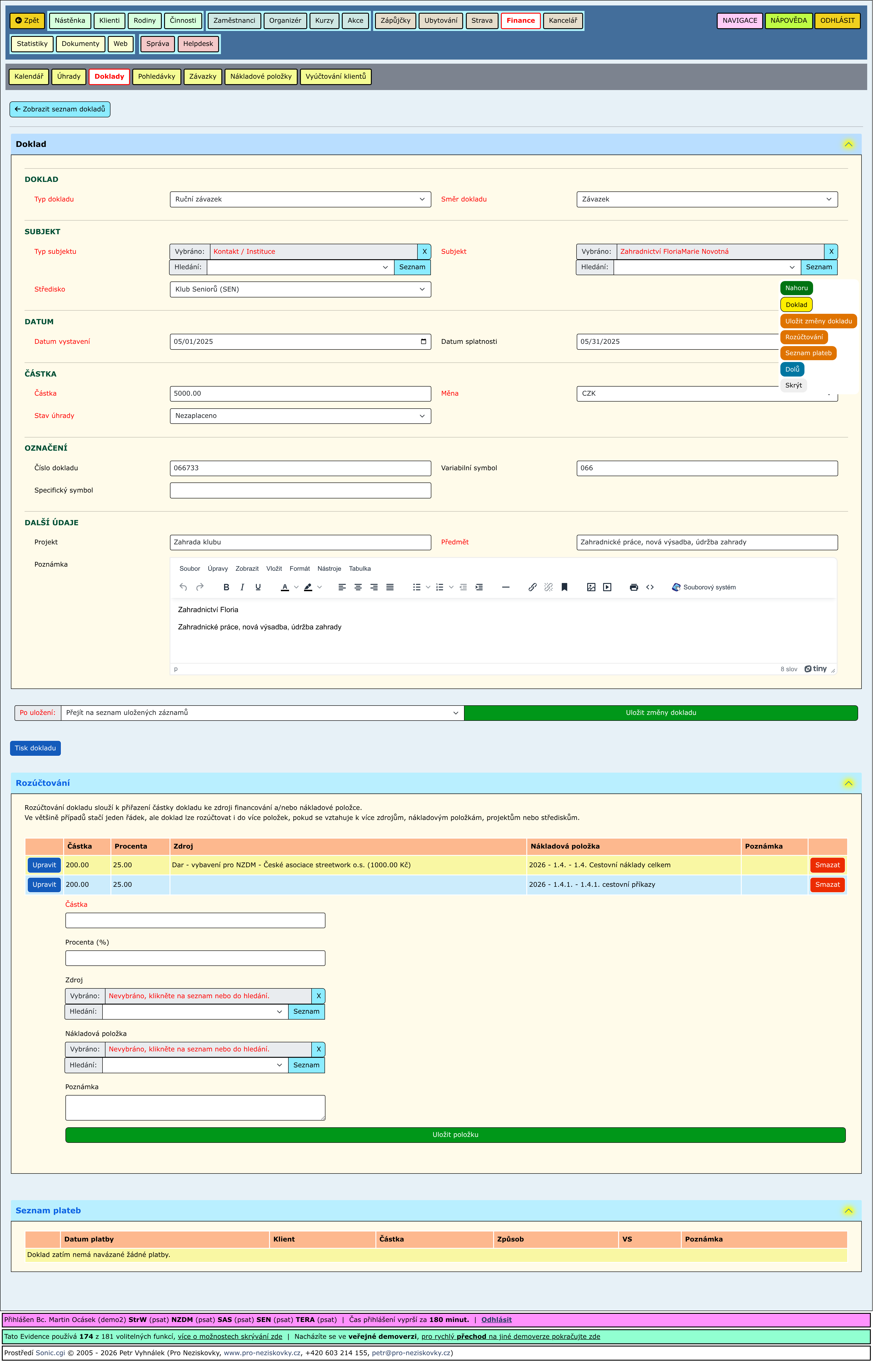The width and height of the screenshot is (874, 1372).
Task: Collapse the Seznam plateb section
Action: [x=848, y=1211]
